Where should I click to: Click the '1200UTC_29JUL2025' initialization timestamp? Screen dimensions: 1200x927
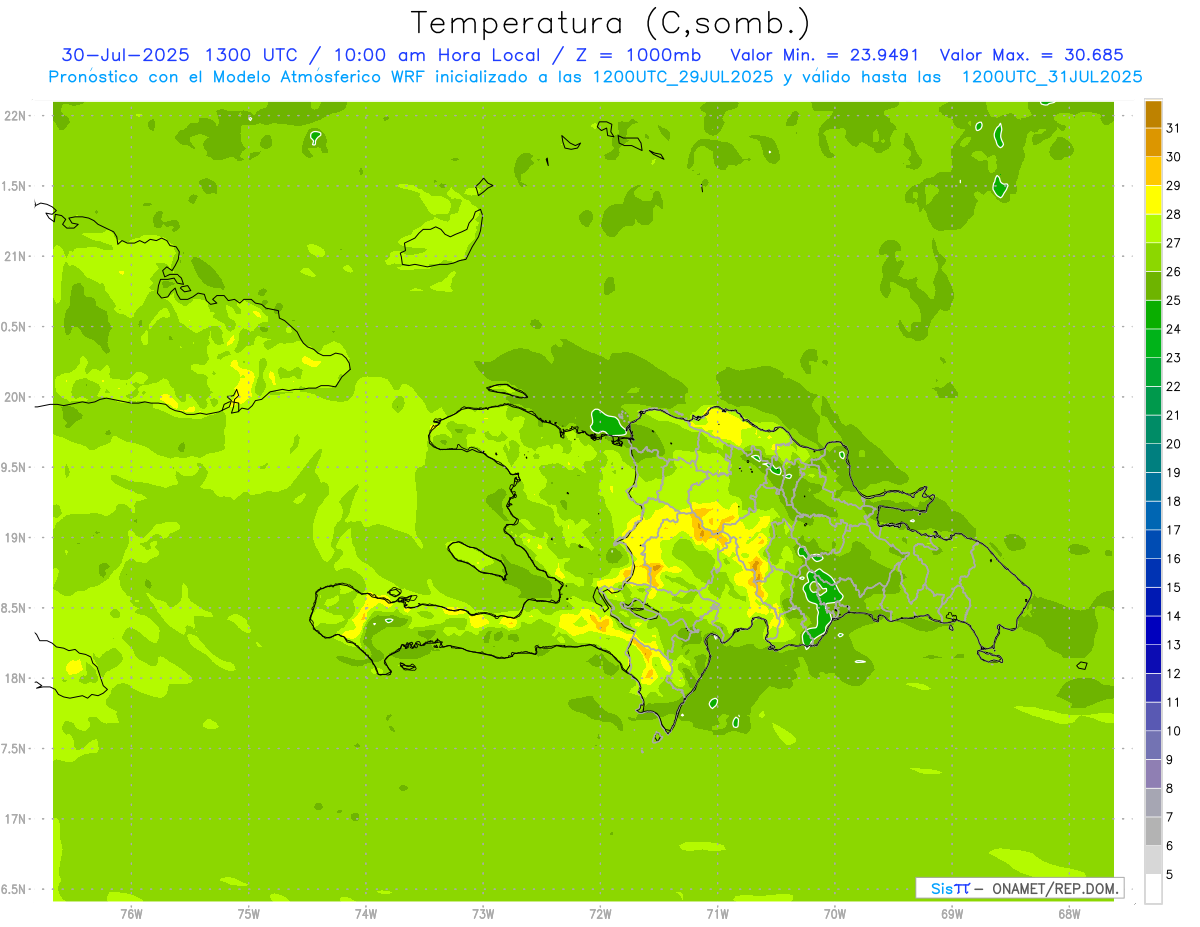pos(683,77)
